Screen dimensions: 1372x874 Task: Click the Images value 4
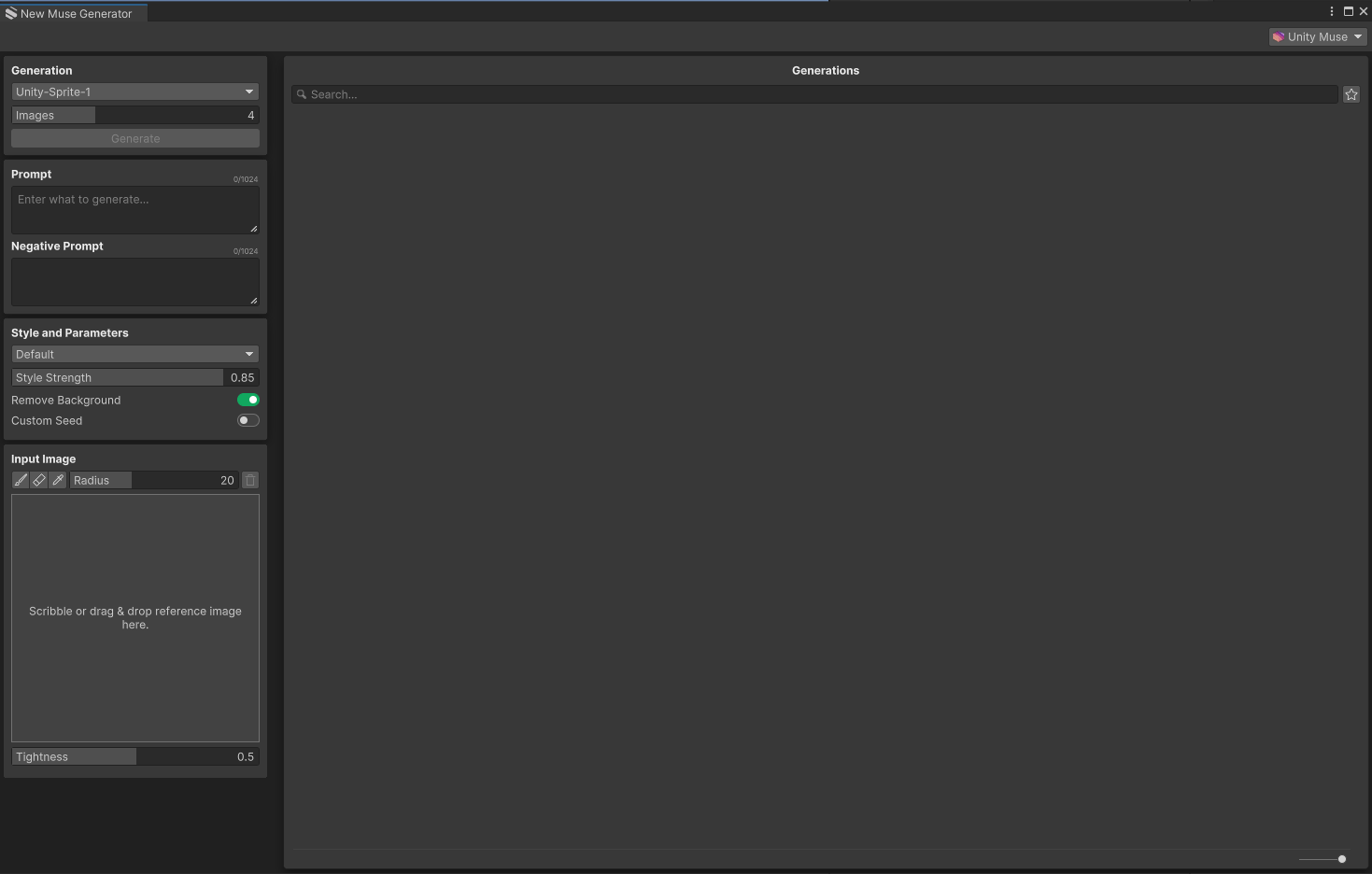[250, 115]
